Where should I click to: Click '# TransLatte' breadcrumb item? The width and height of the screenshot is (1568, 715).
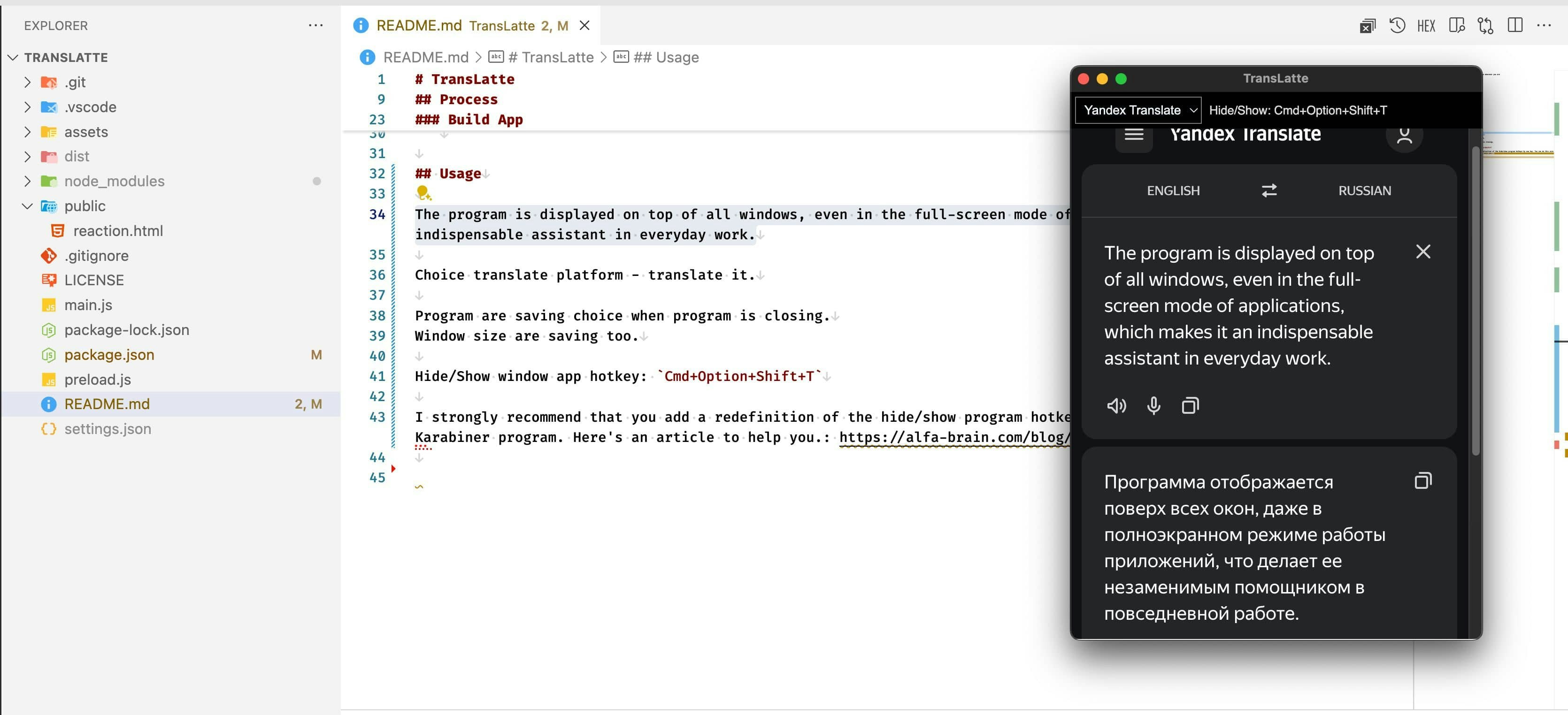551,57
